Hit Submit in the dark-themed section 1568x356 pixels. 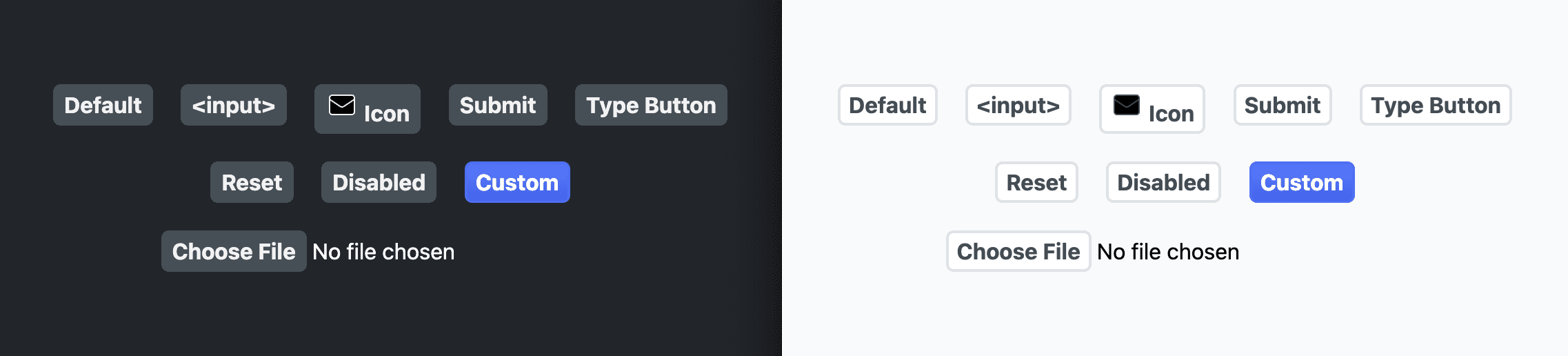498,106
